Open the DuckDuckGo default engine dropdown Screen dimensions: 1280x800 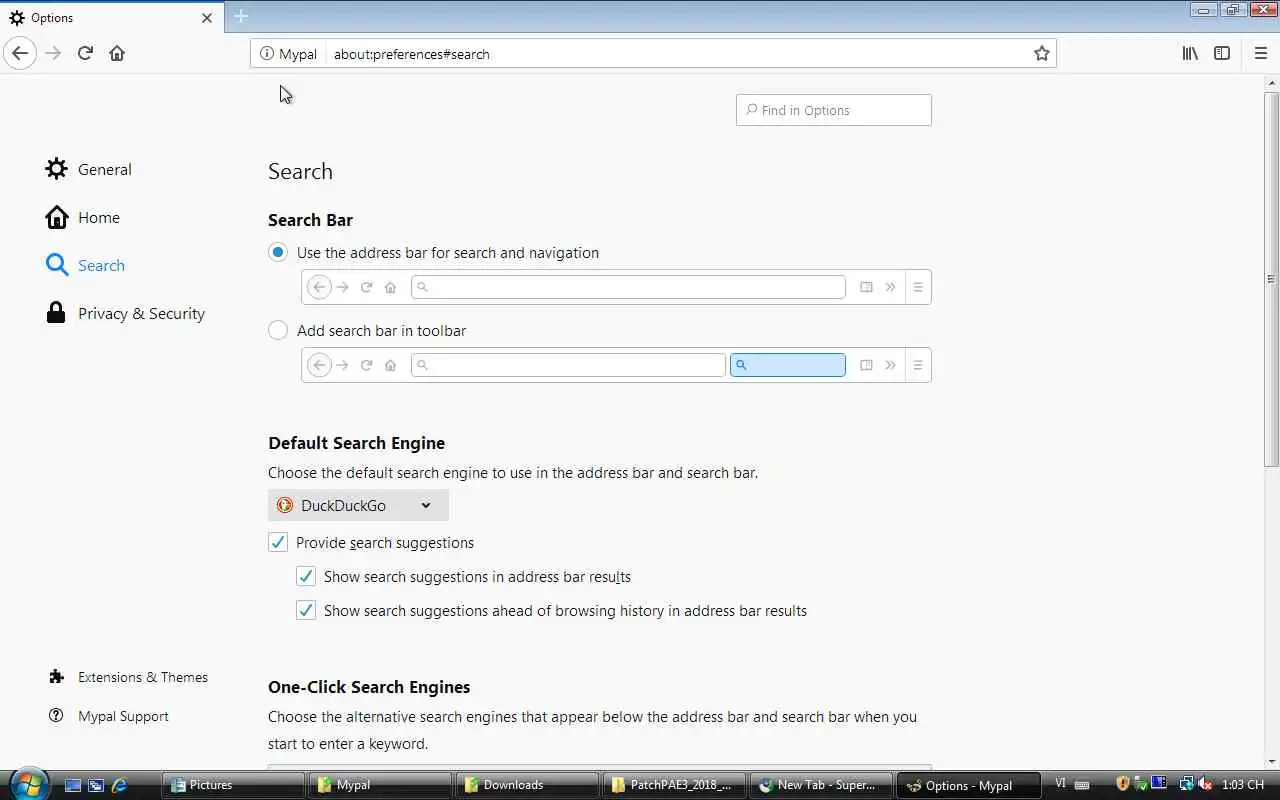tap(358, 505)
